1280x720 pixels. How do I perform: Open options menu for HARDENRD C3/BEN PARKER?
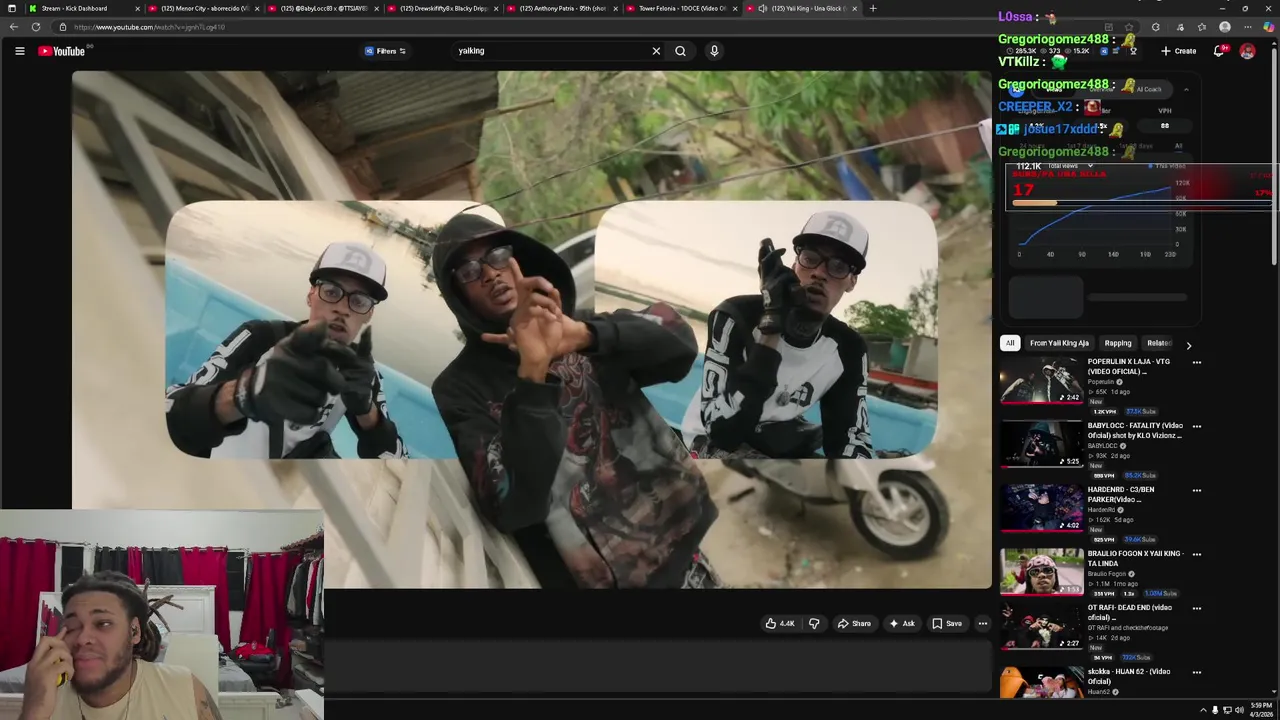1197,491
